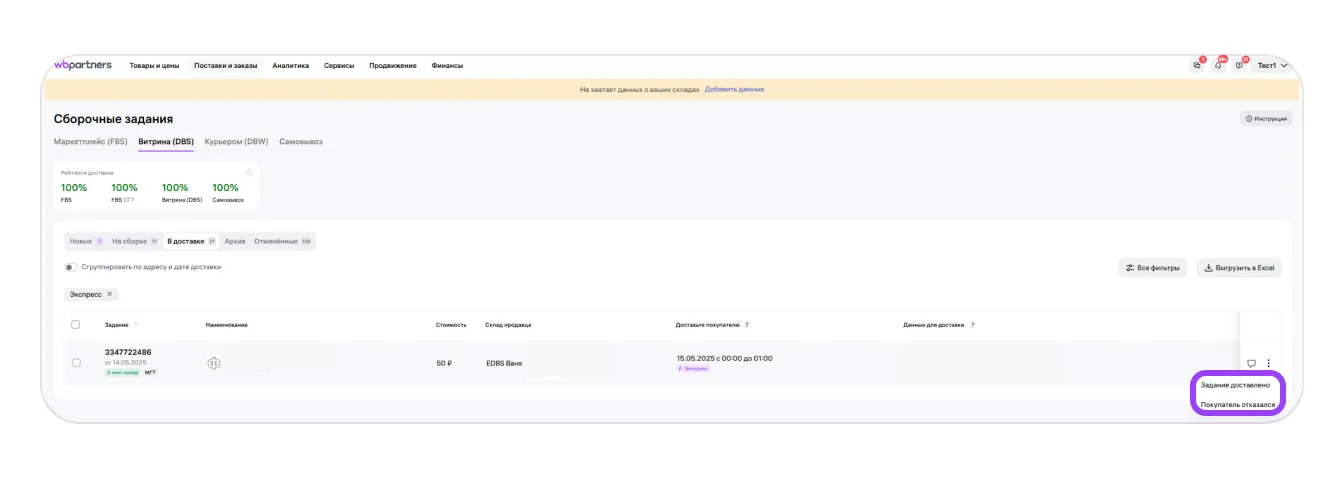This screenshot has width=1344, height=478.
Task: Click help icon next to Доставьте покупателю
Action: tap(747, 325)
